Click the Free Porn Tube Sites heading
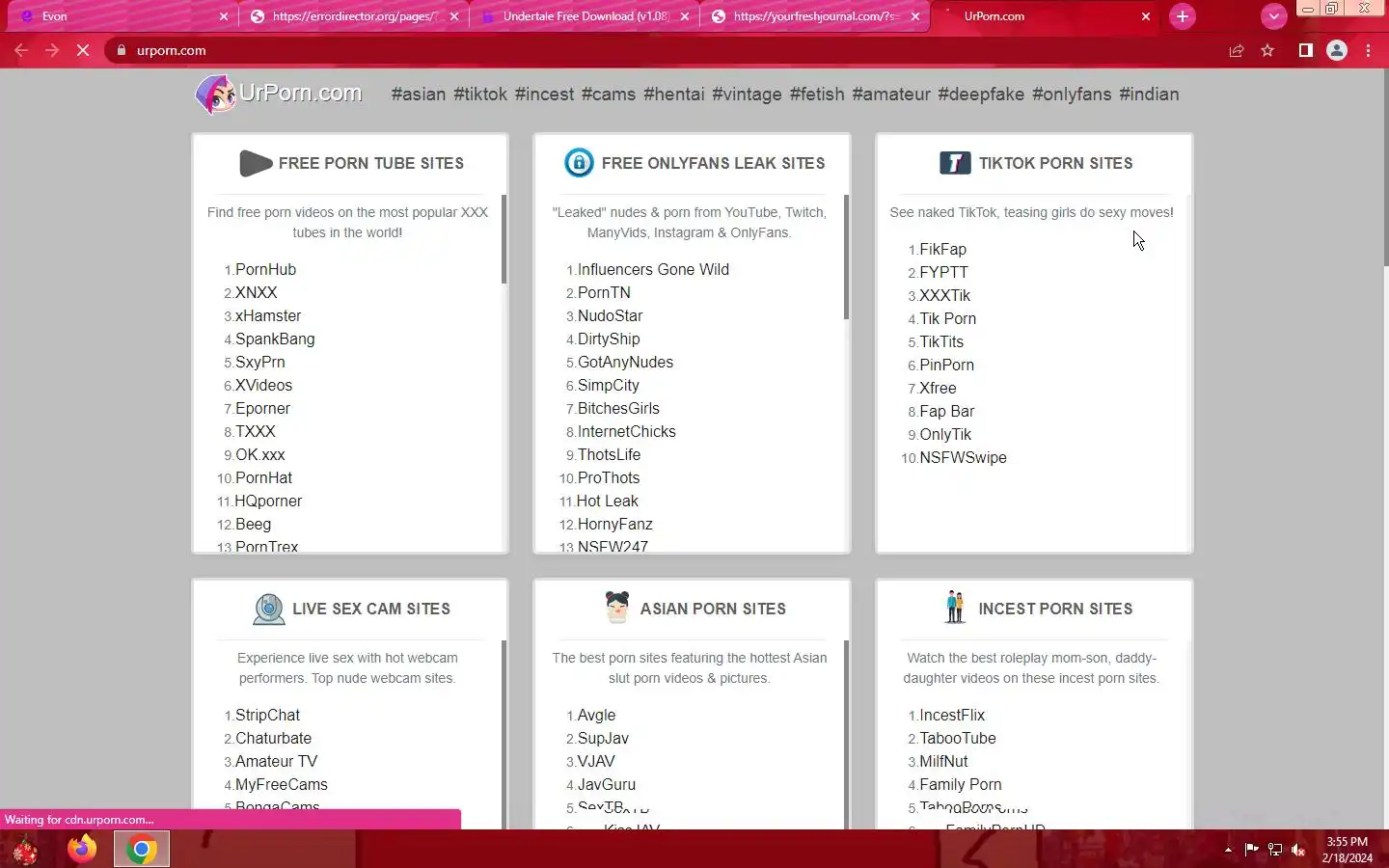This screenshot has height=868, width=1389. [x=371, y=163]
